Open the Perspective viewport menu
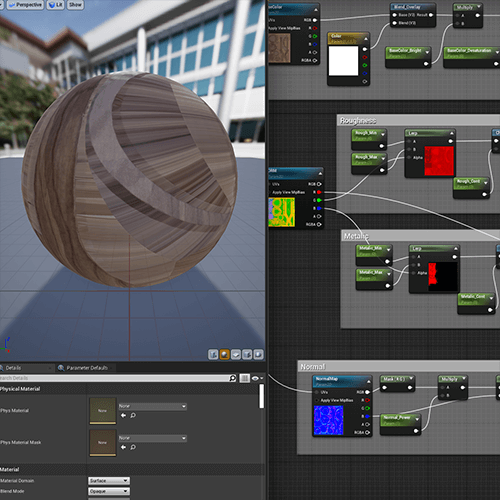The image size is (500, 500). click(26, 5)
